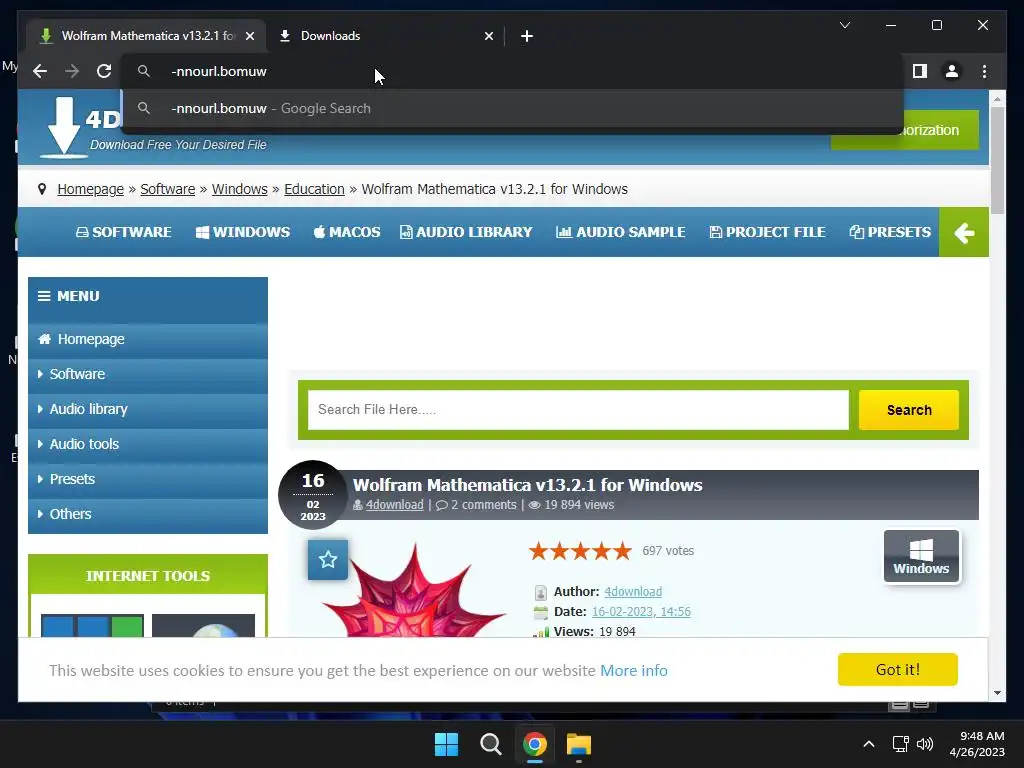Switch to the Downloads tab
Viewport: 1024px width, 768px height.
pos(385,36)
